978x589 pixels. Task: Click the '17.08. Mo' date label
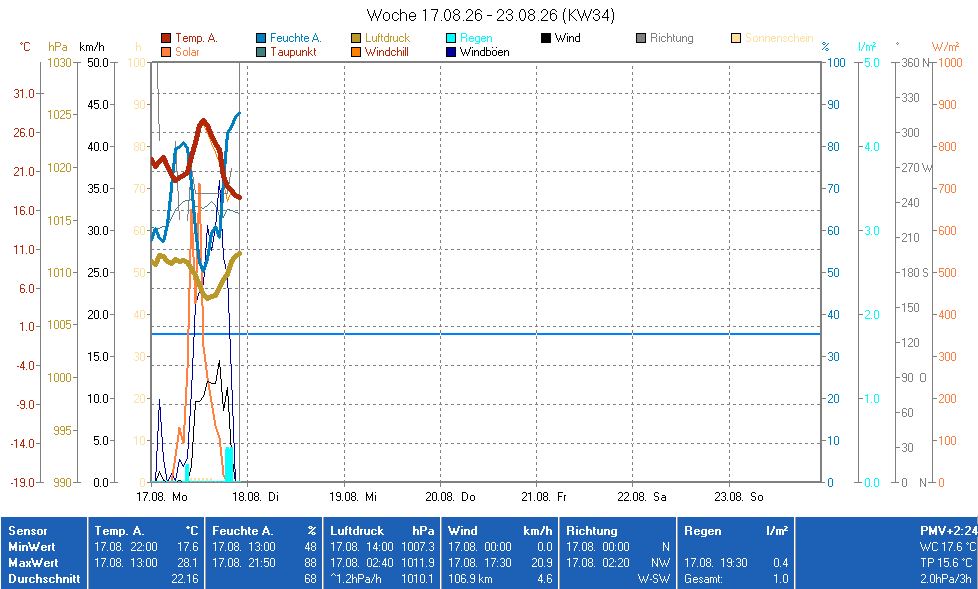(x=162, y=497)
